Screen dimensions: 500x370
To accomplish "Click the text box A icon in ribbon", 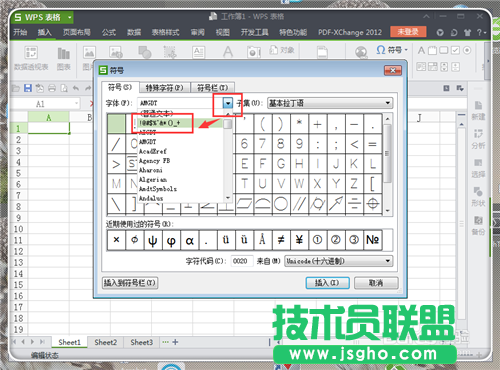I will 228,52.
